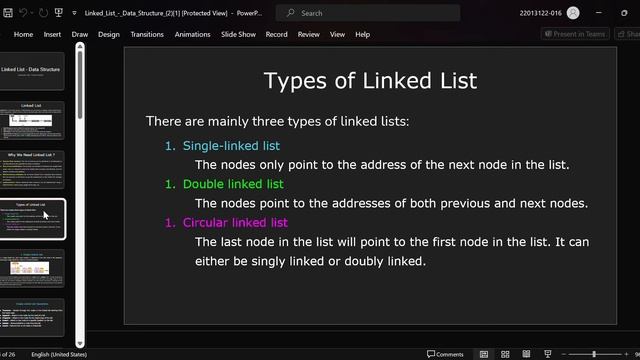This screenshot has height=360, width=640.
Task: Click the zoom out minus button
Action: tap(564, 354)
